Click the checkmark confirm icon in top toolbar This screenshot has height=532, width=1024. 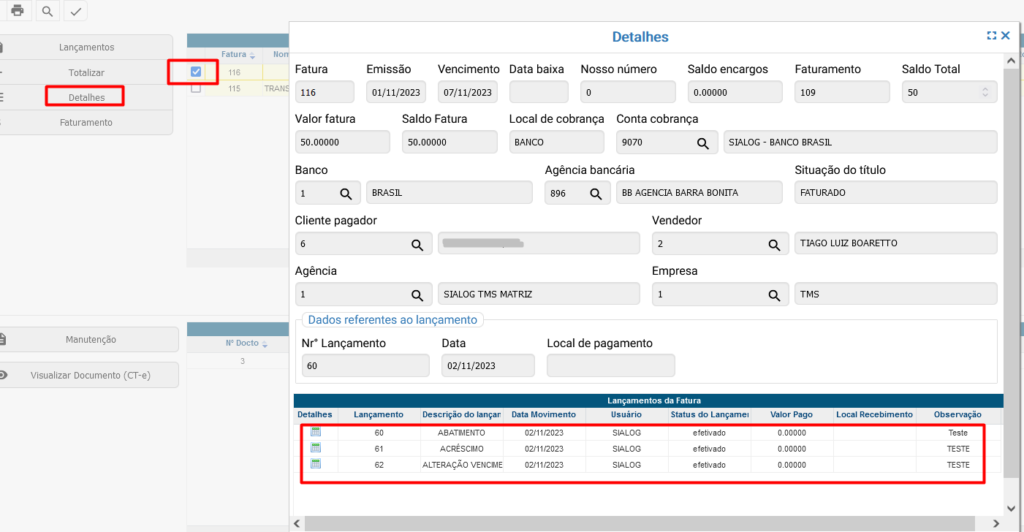click(75, 11)
